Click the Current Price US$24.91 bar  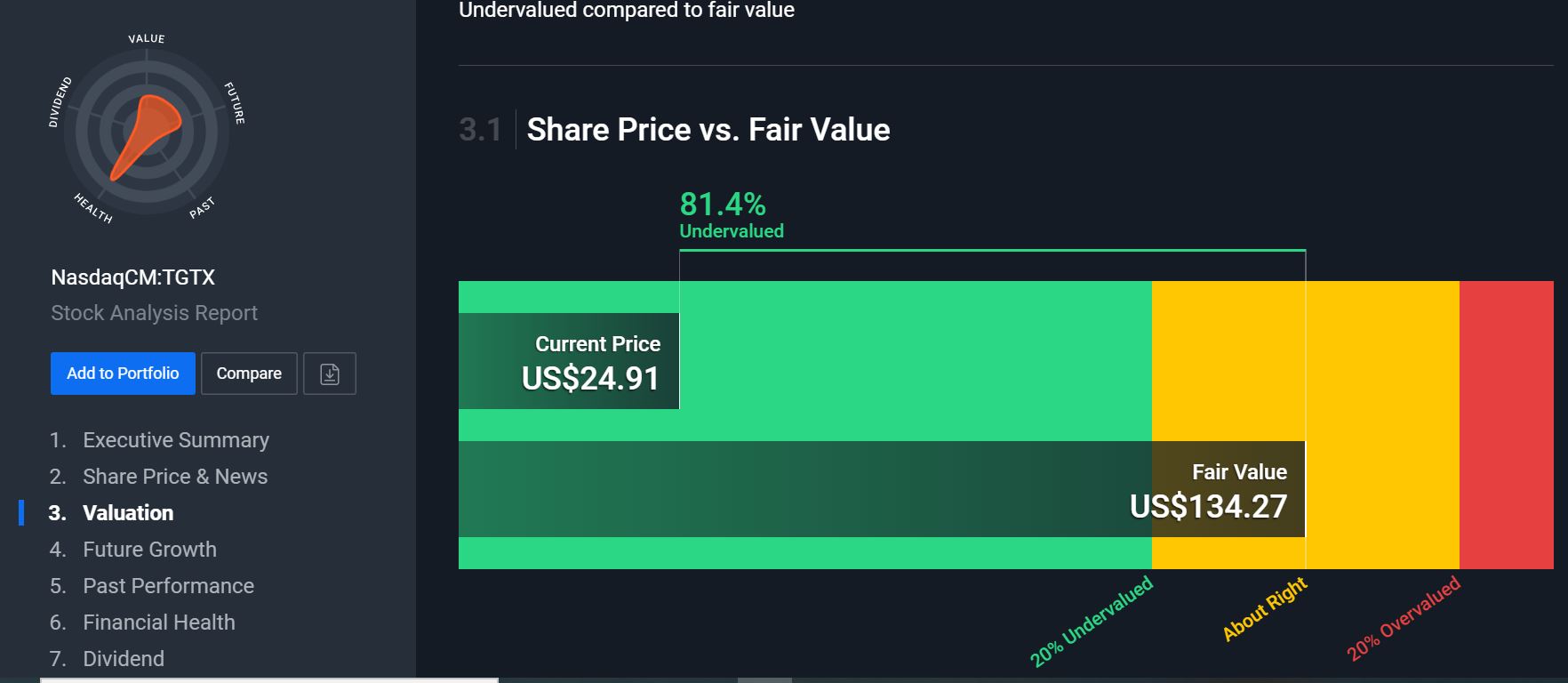(x=569, y=362)
